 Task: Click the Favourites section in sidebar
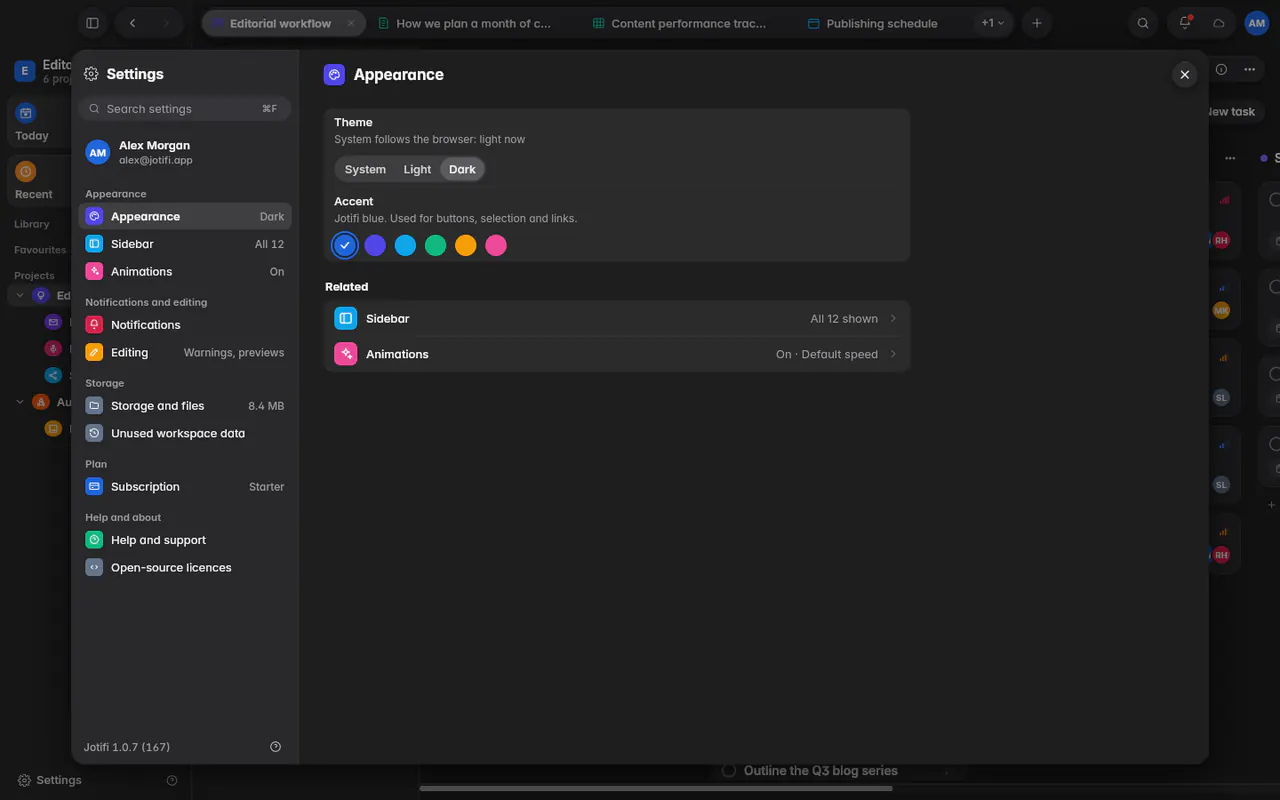[x=40, y=250]
